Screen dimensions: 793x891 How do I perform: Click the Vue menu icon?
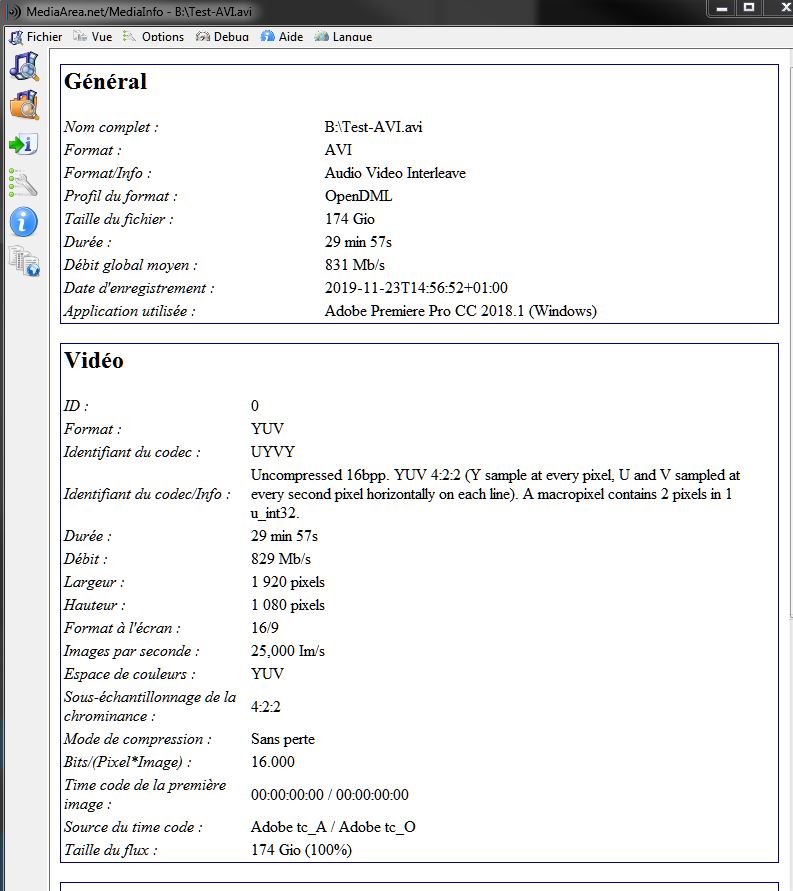pos(80,36)
